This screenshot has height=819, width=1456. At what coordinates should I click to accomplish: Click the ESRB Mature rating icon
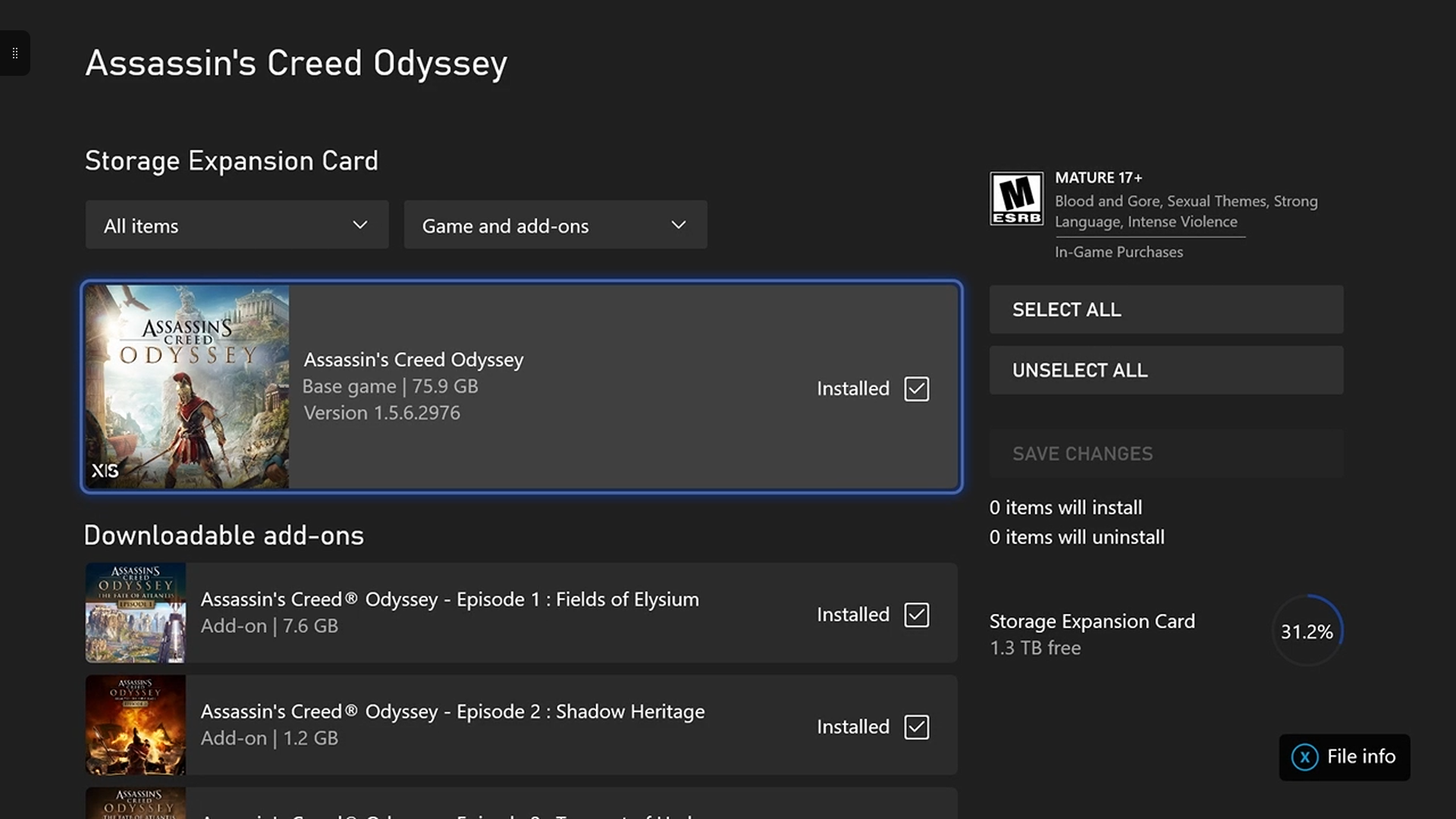coord(1016,199)
